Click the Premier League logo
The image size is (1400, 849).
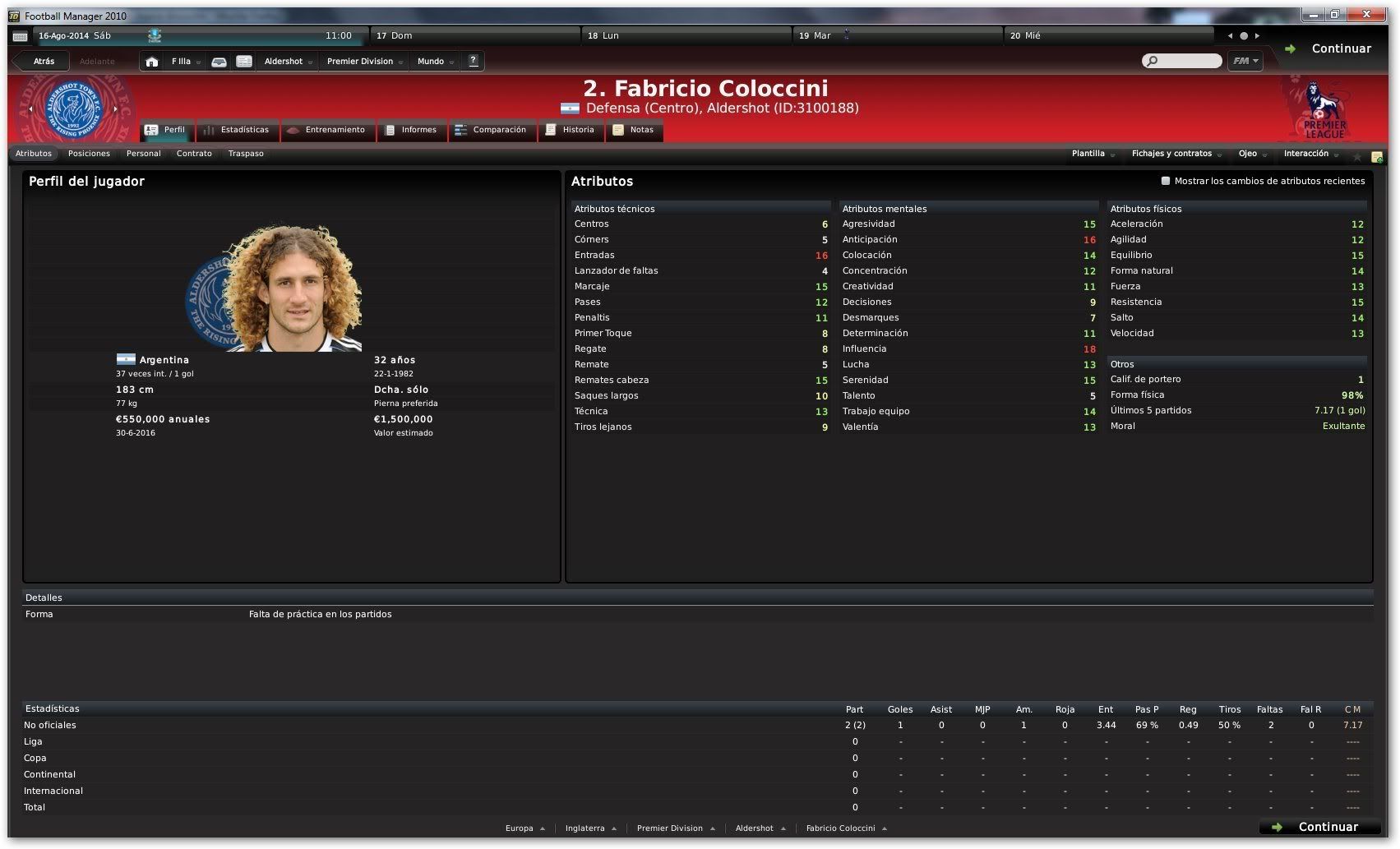(1324, 110)
